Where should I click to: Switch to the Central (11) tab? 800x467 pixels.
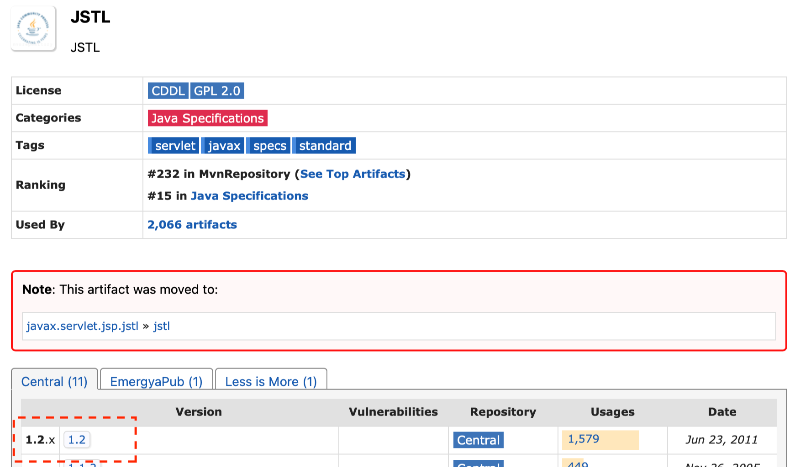(x=54, y=382)
